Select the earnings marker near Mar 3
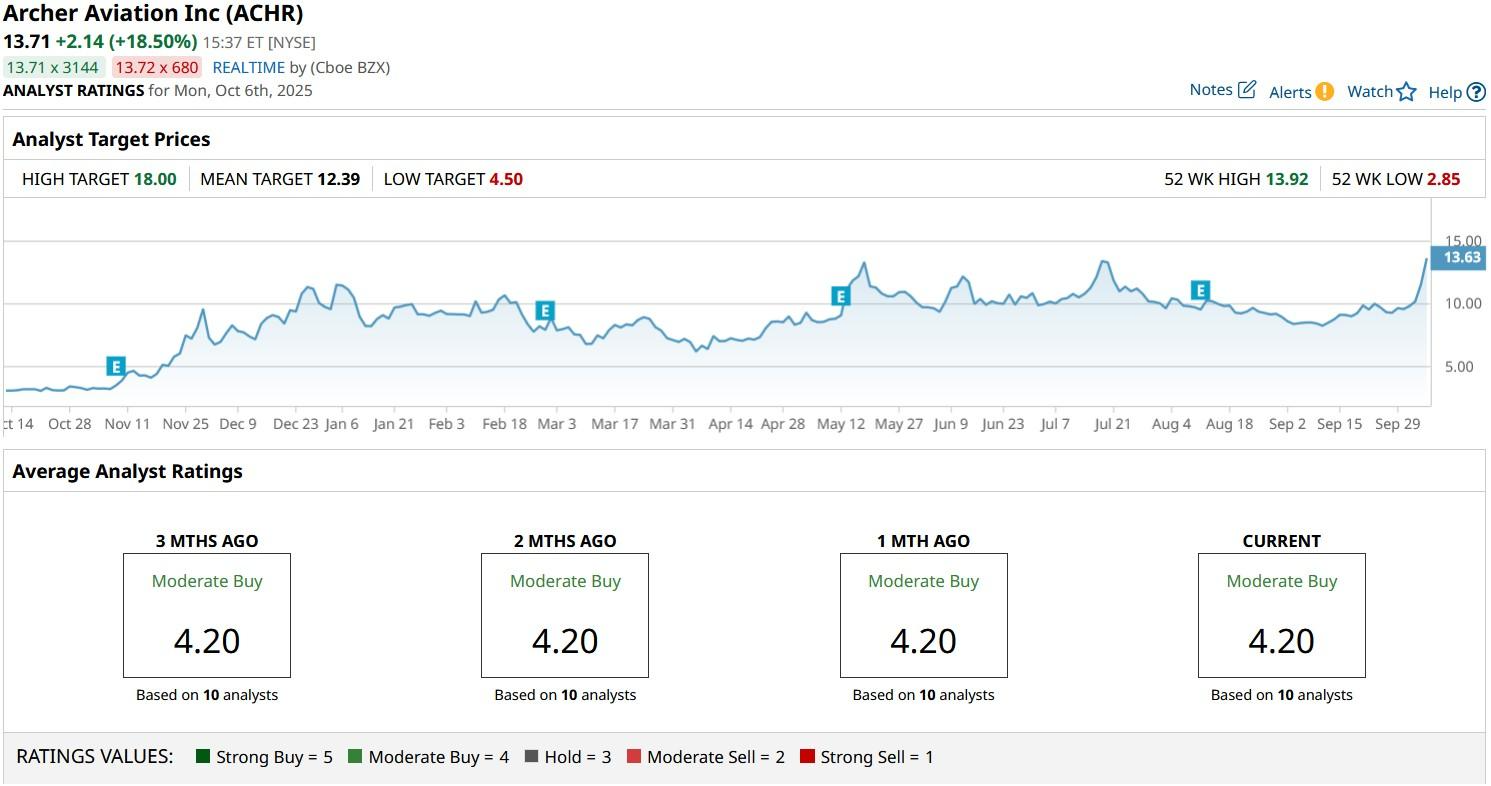 (x=545, y=311)
